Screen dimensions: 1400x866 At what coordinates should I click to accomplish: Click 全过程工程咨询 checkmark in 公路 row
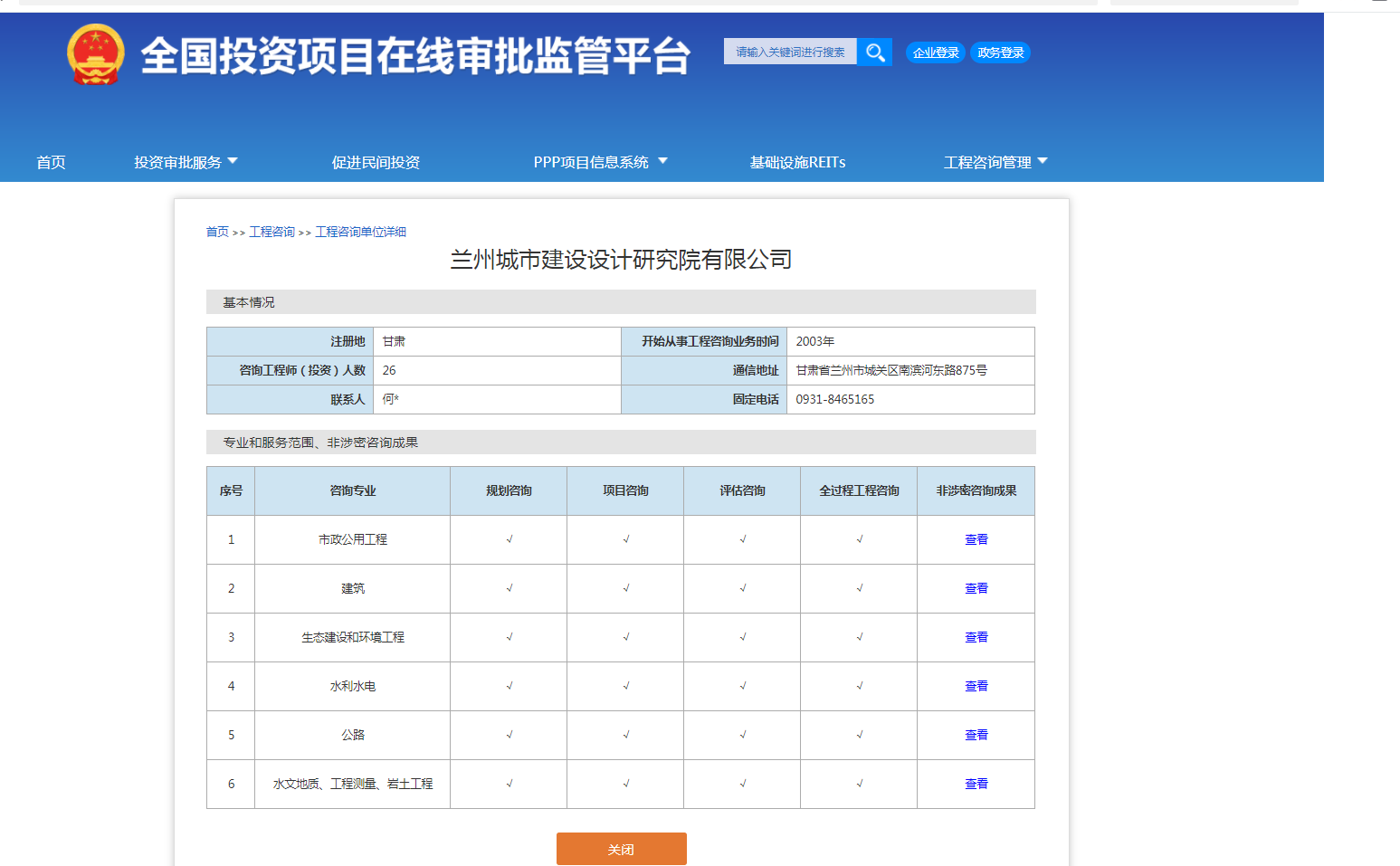(x=860, y=735)
